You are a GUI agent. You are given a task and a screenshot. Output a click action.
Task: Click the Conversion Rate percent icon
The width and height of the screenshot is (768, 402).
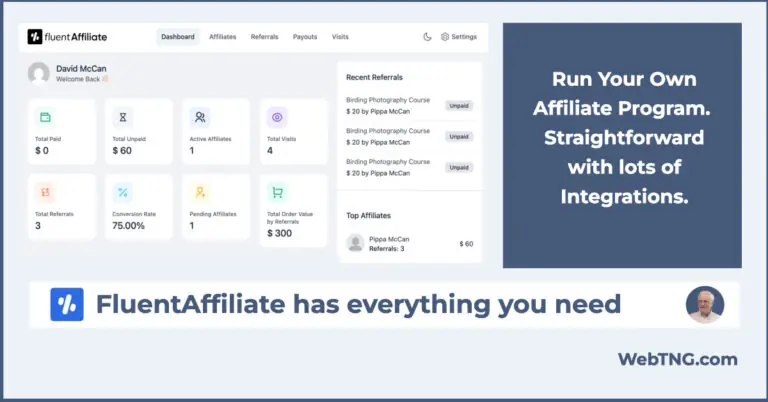123,192
